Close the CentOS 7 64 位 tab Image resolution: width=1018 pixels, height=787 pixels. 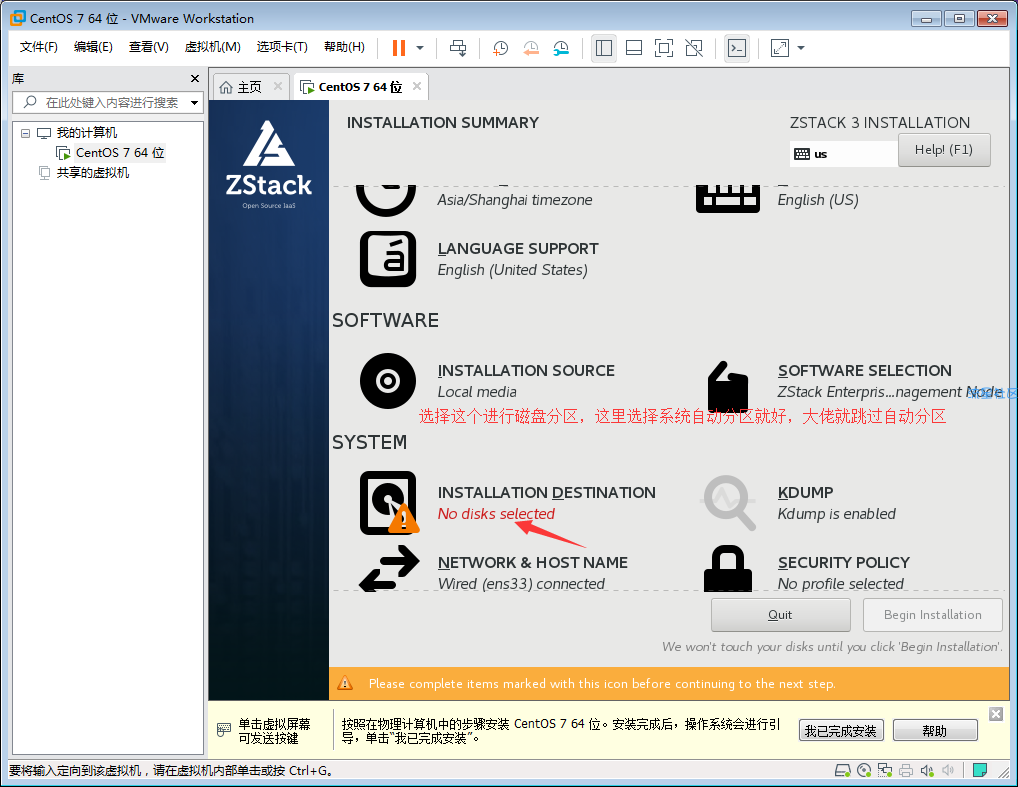[417, 86]
